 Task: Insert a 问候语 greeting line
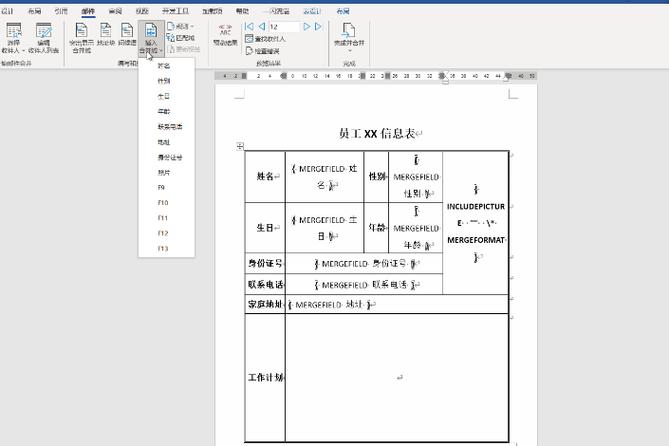127,35
